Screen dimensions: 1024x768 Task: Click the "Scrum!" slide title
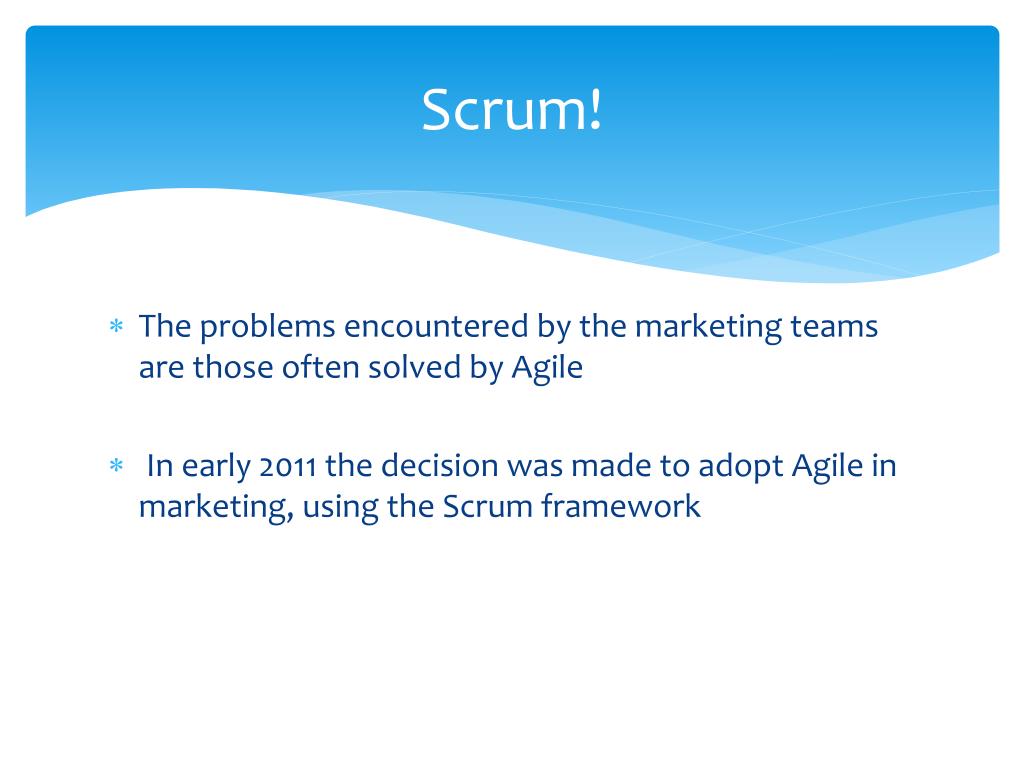(511, 109)
